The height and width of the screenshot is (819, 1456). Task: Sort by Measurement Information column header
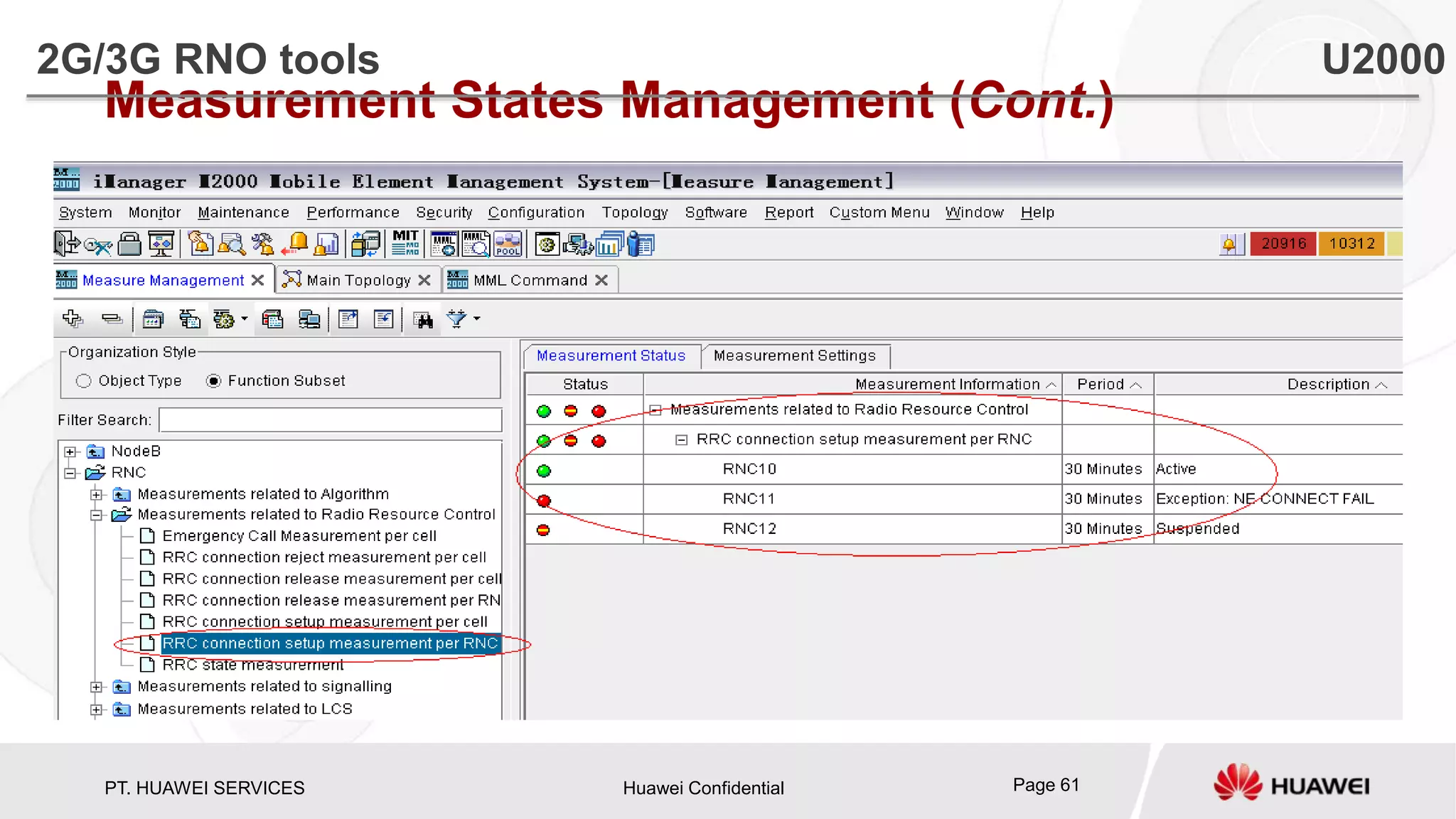click(x=853, y=385)
